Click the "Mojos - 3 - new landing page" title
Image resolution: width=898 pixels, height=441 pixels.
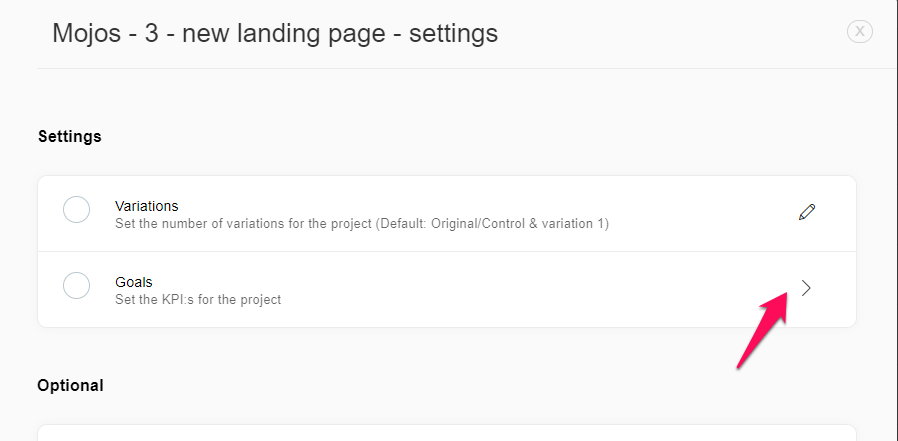[219, 33]
